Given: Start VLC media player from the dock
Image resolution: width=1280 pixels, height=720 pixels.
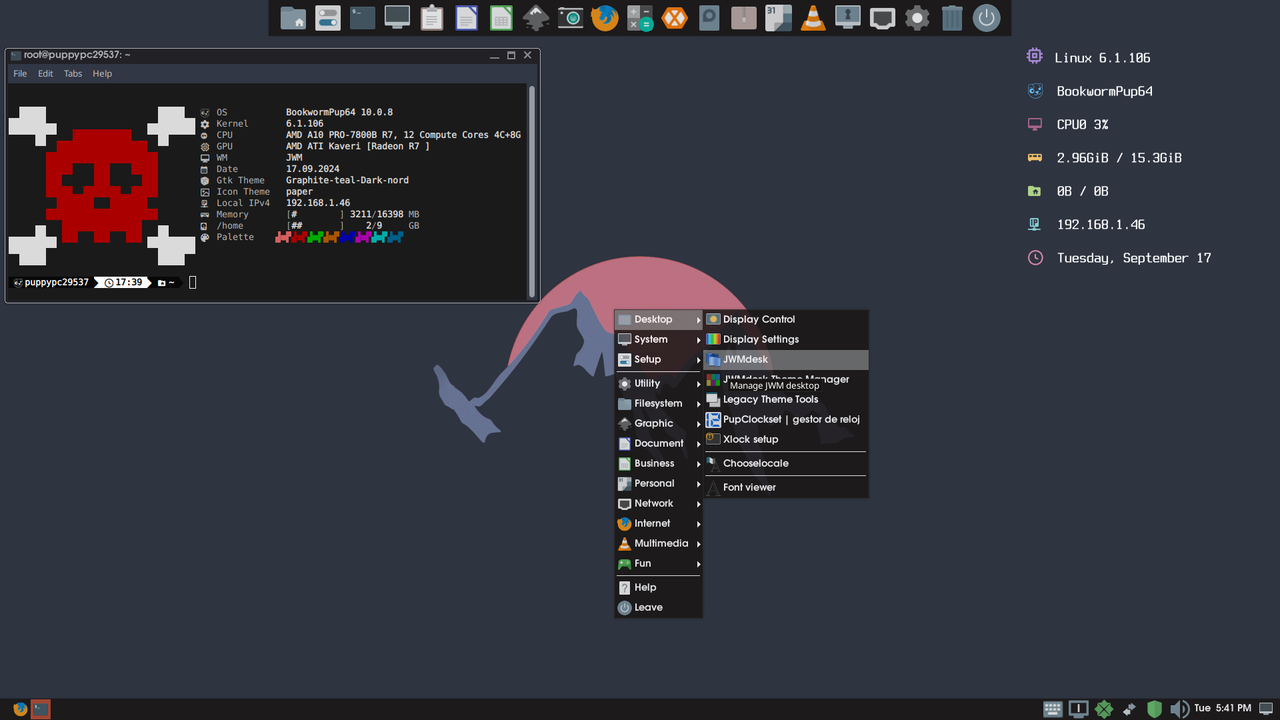Looking at the screenshot, I should (813, 18).
